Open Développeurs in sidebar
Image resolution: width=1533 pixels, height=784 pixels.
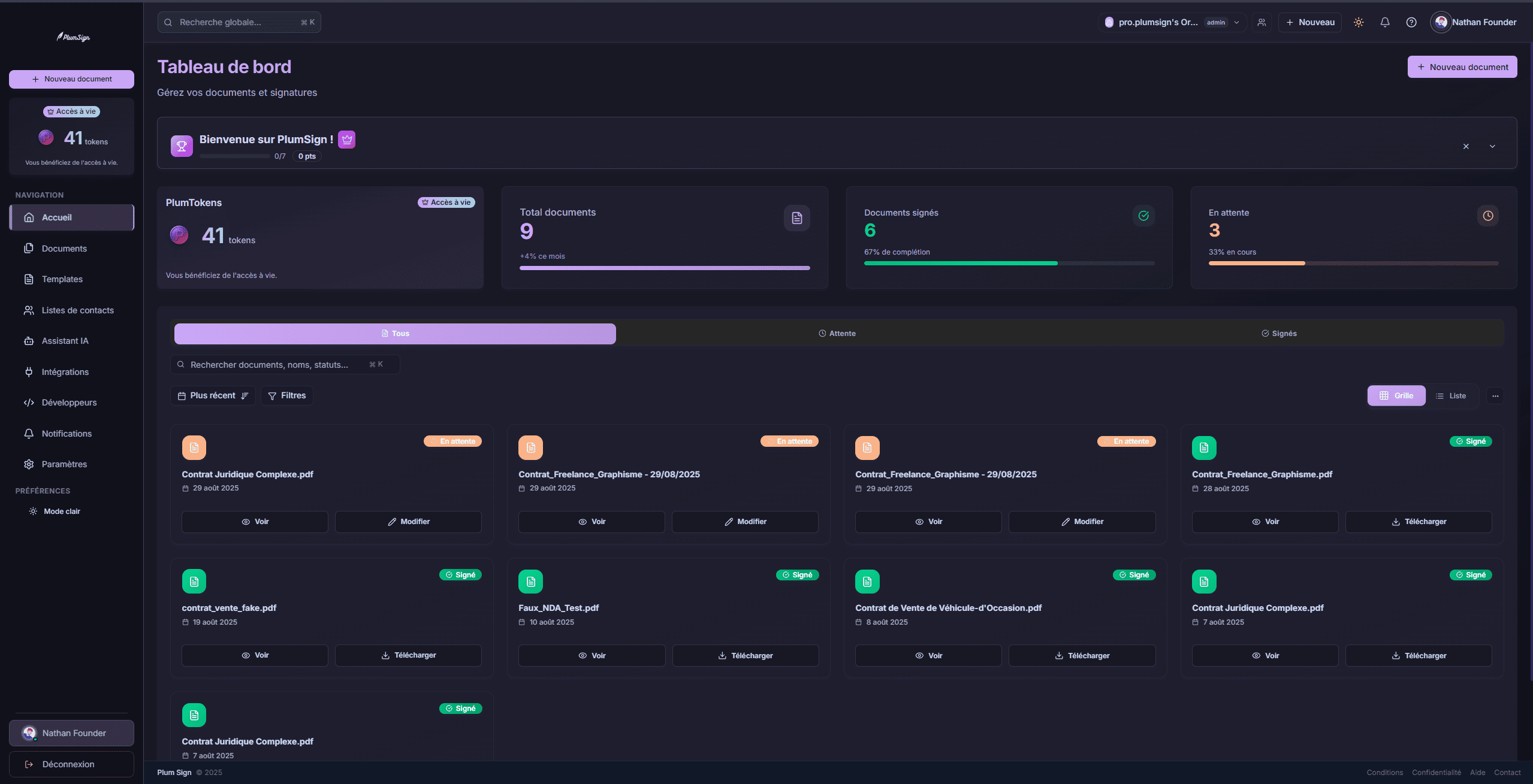coord(71,402)
